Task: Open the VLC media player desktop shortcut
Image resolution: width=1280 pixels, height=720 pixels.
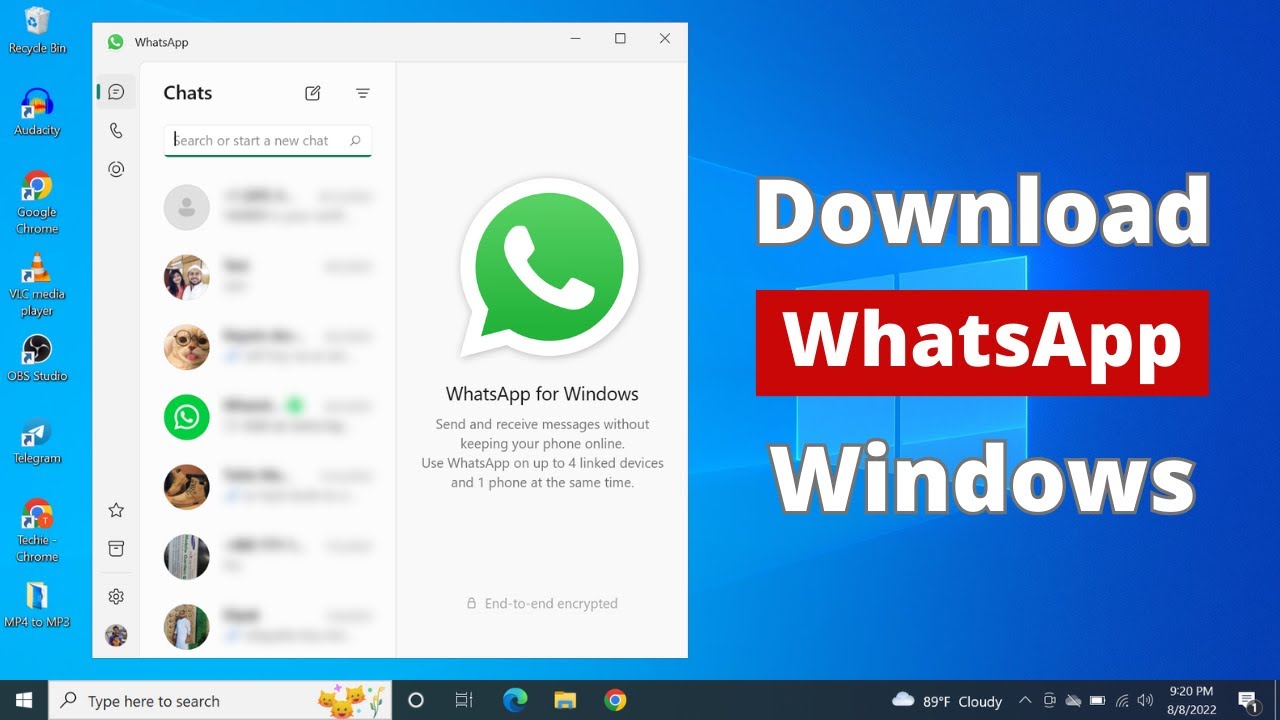Action: coord(37,285)
